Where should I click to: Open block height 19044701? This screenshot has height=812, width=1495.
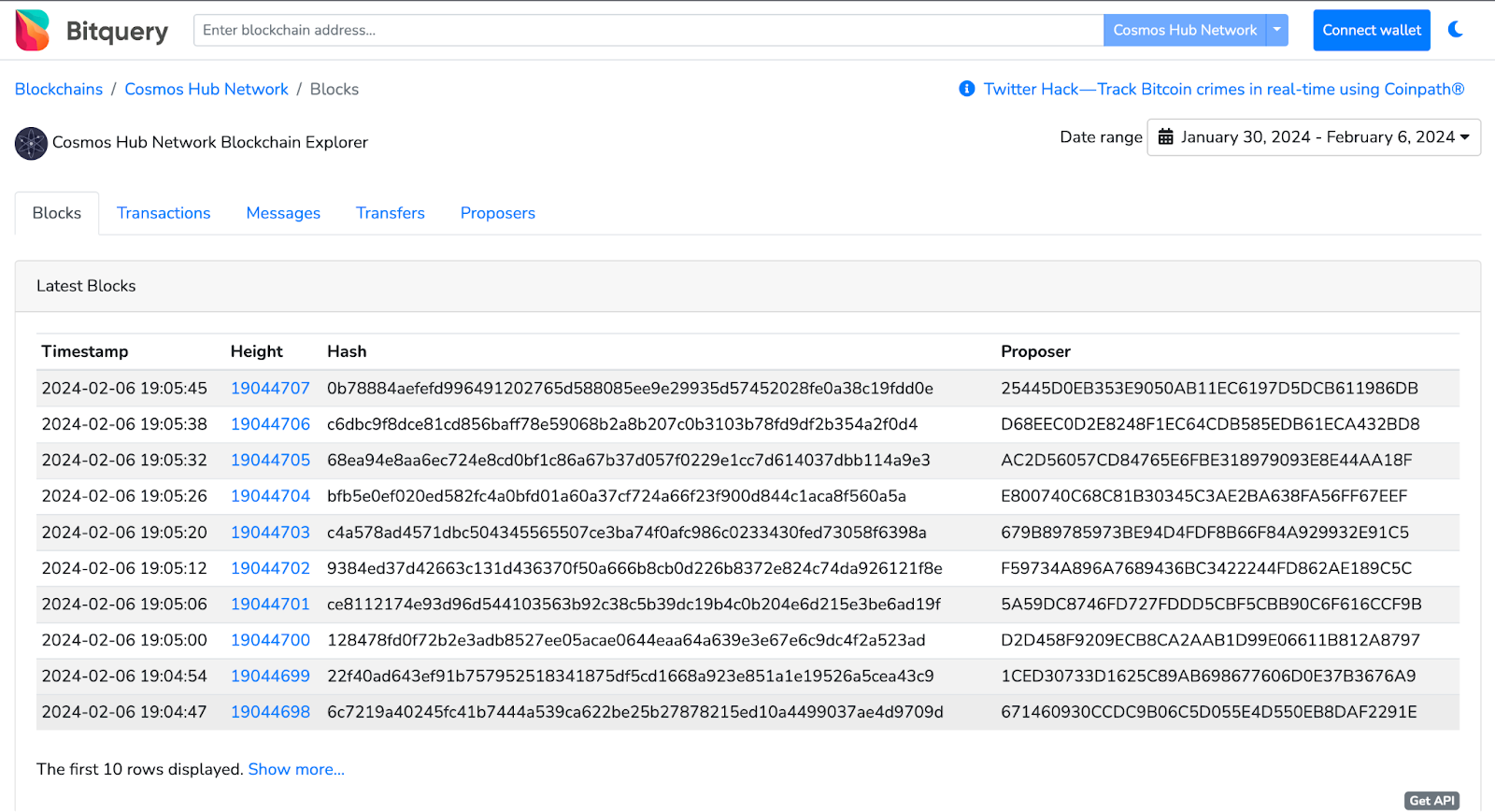[x=270, y=605]
